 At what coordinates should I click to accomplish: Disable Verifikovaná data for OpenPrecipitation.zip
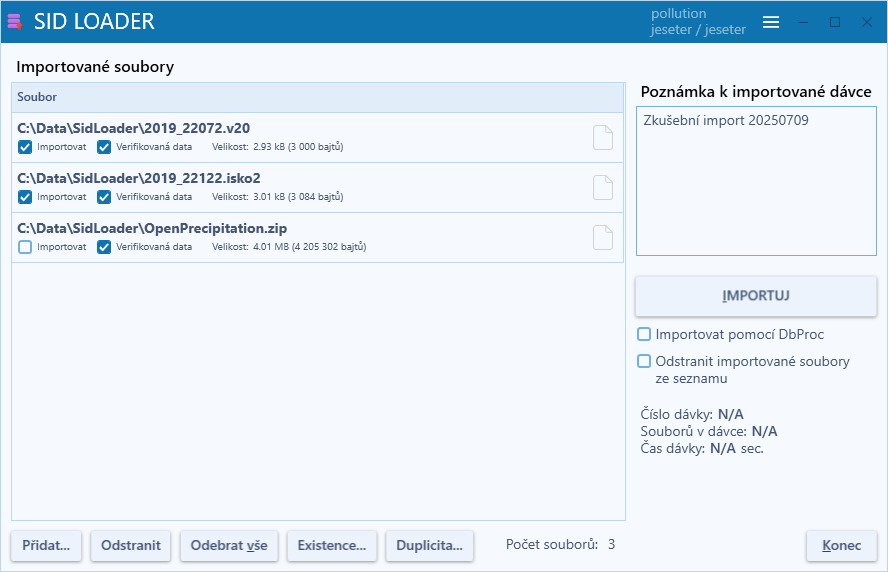(104, 247)
